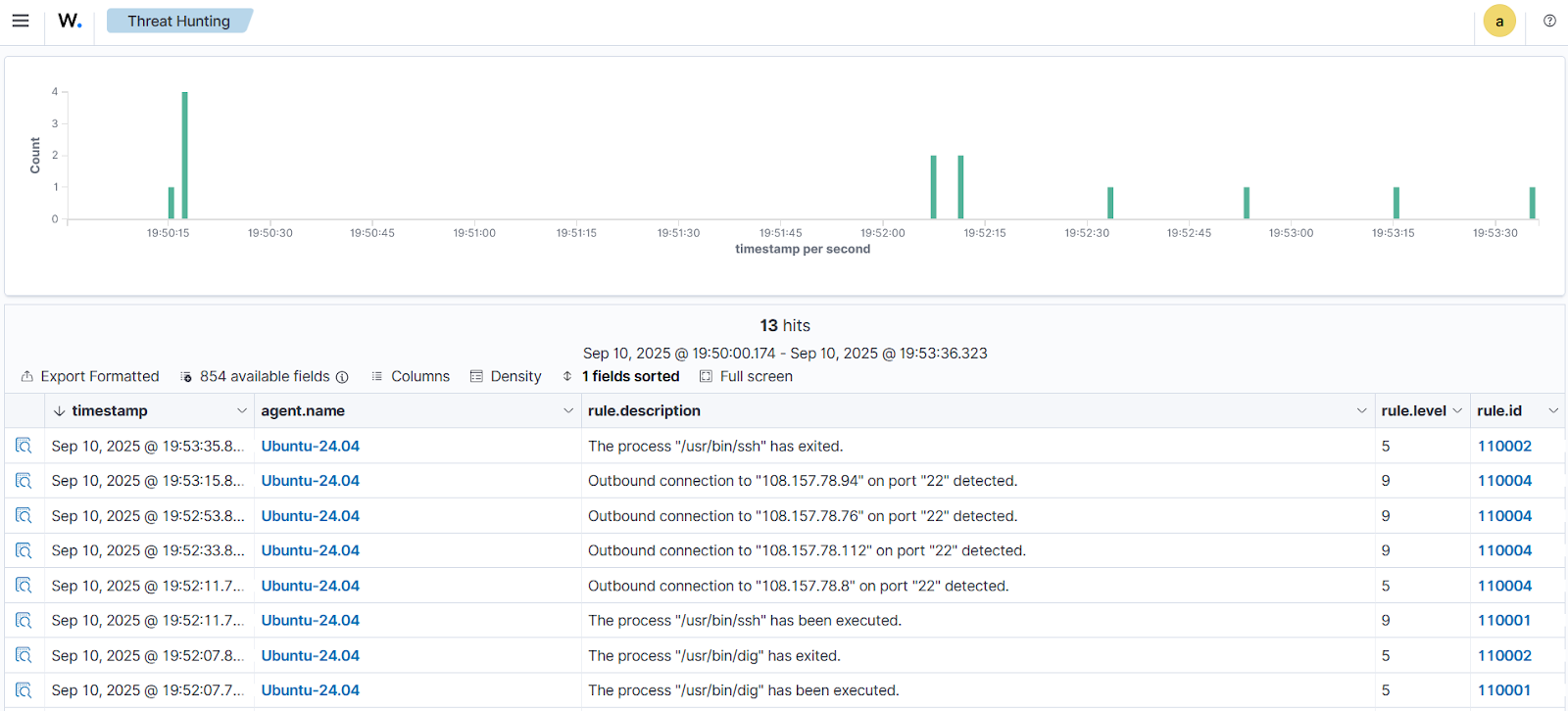The image size is (1568, 711).
Task: Inspect document for 108.157.78.94 connection
Action: (x=24, y=481)
